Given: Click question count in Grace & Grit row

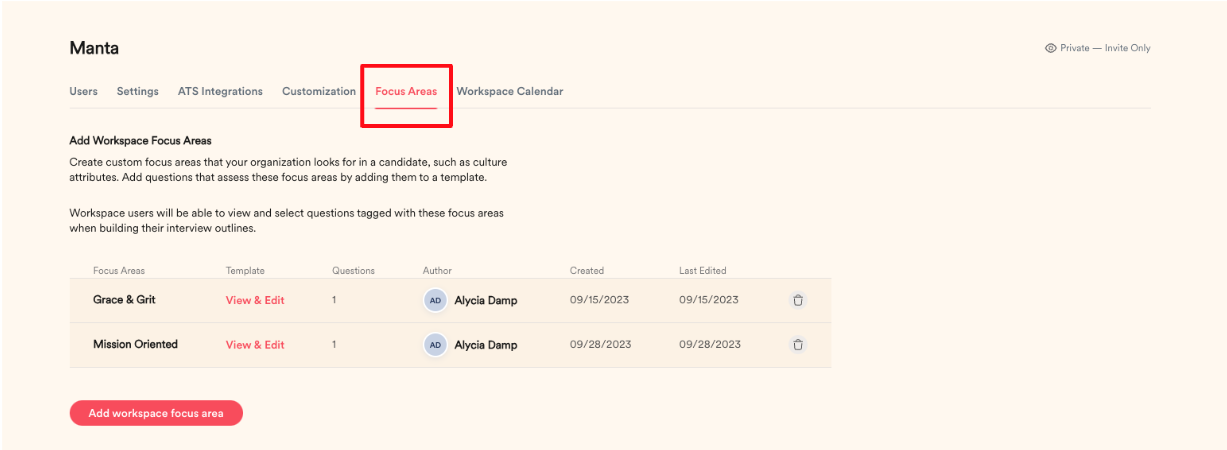Looking at the screenshot, I should pyautogui.click(x=334, y=300).
